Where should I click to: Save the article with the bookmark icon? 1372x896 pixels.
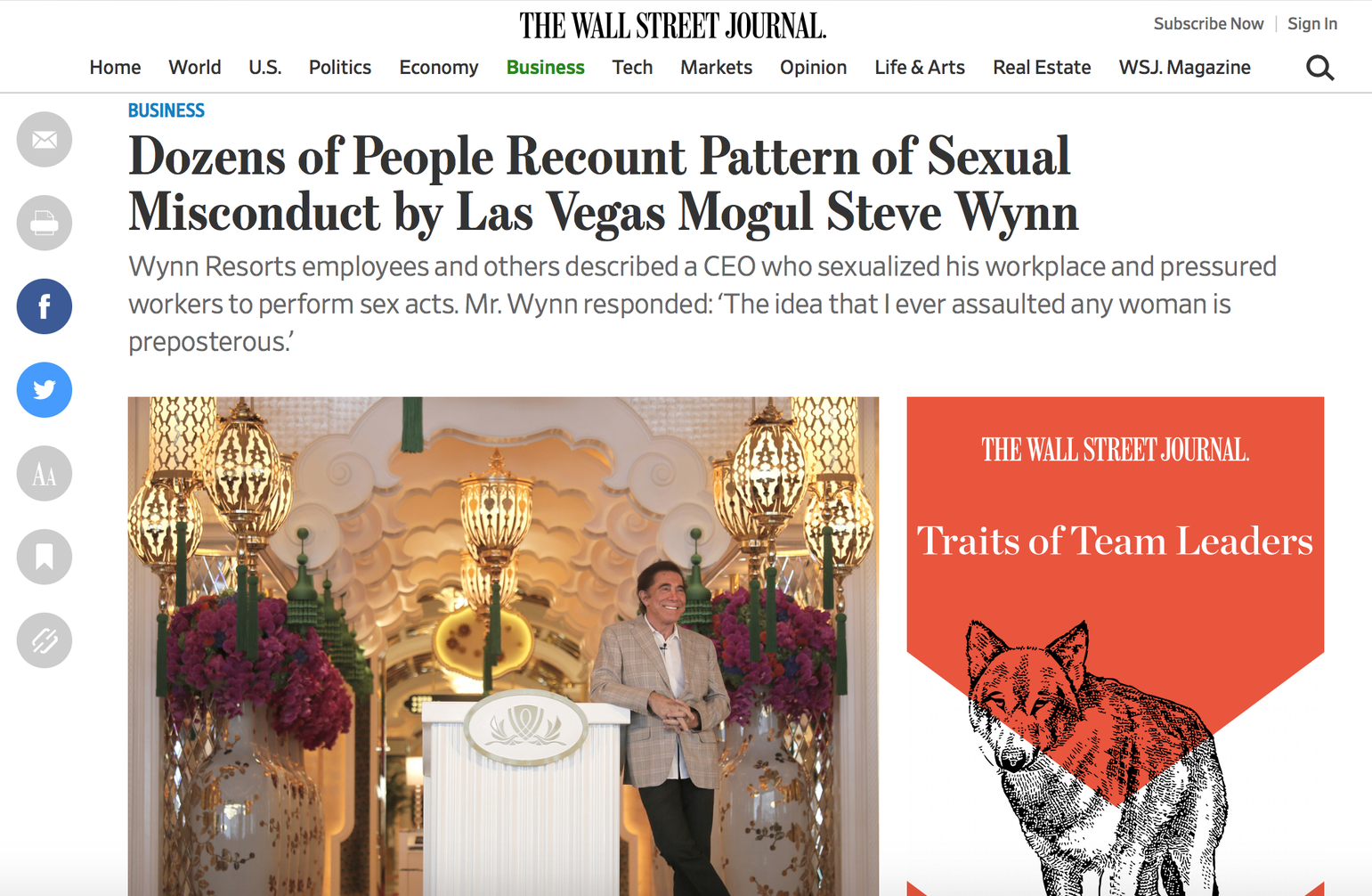45,557
